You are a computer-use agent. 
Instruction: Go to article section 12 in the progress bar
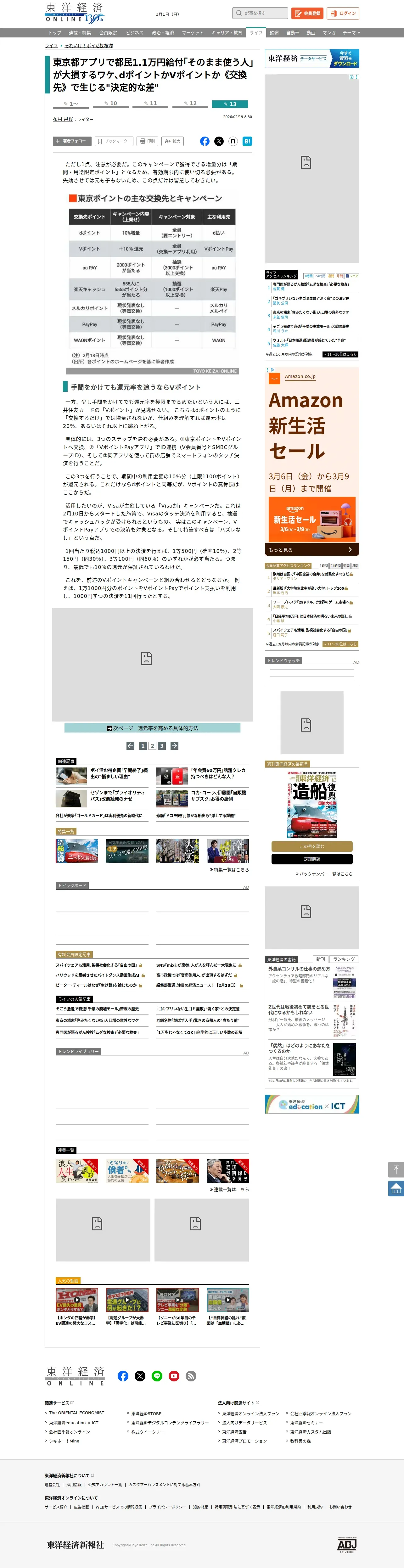click(190, 104)
